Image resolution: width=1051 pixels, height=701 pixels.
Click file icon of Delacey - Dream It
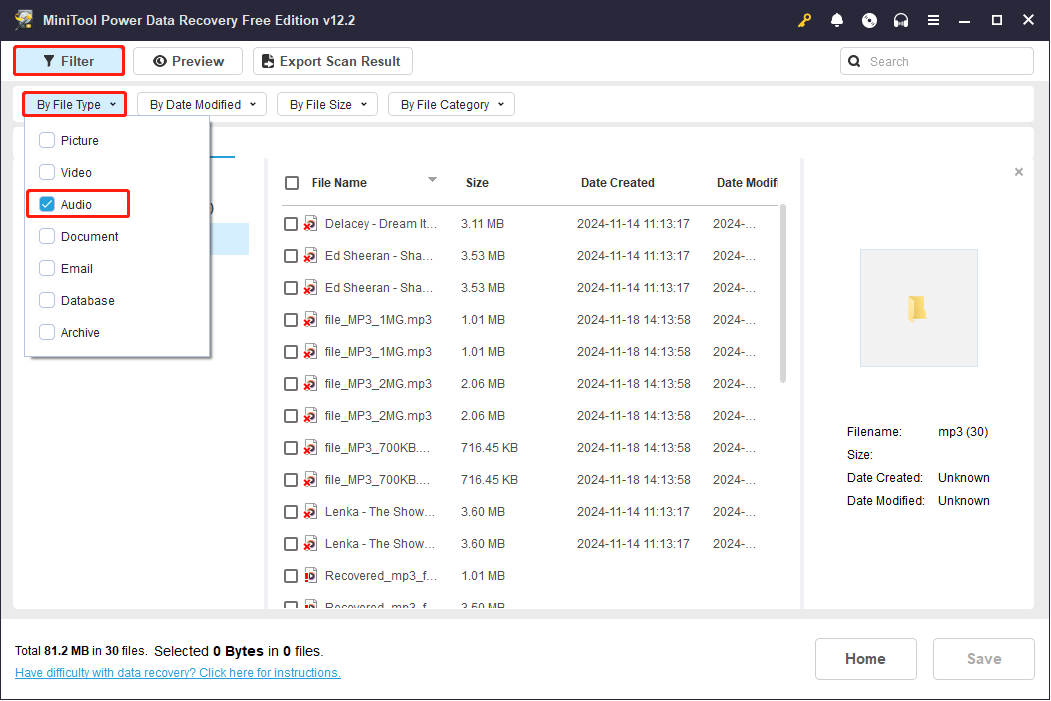[x=310, y=223]
